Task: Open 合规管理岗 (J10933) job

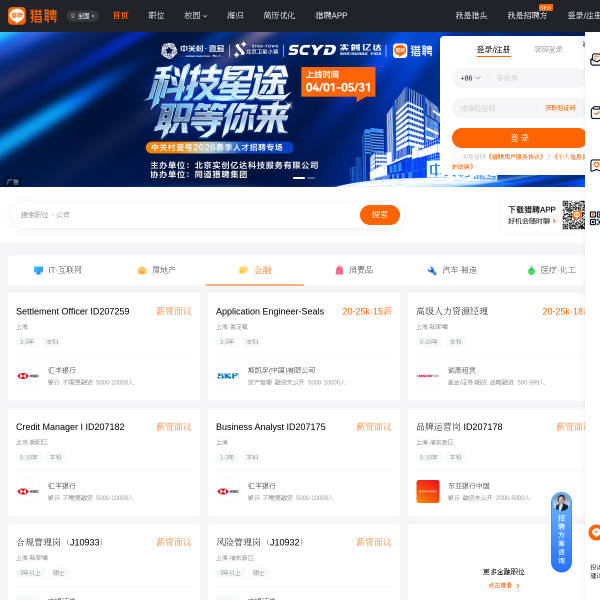Action: pos(60,543)
